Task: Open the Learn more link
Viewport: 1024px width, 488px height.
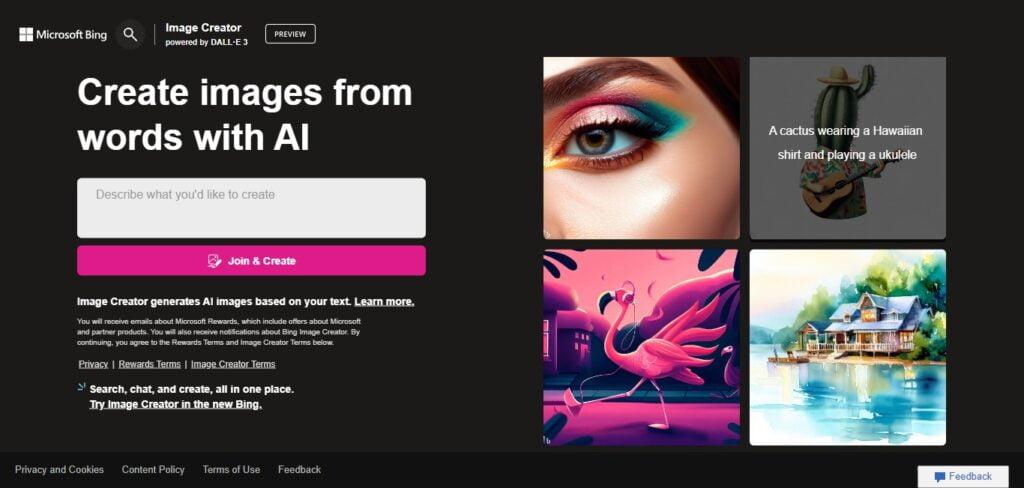Action: [x=384, y=302]
